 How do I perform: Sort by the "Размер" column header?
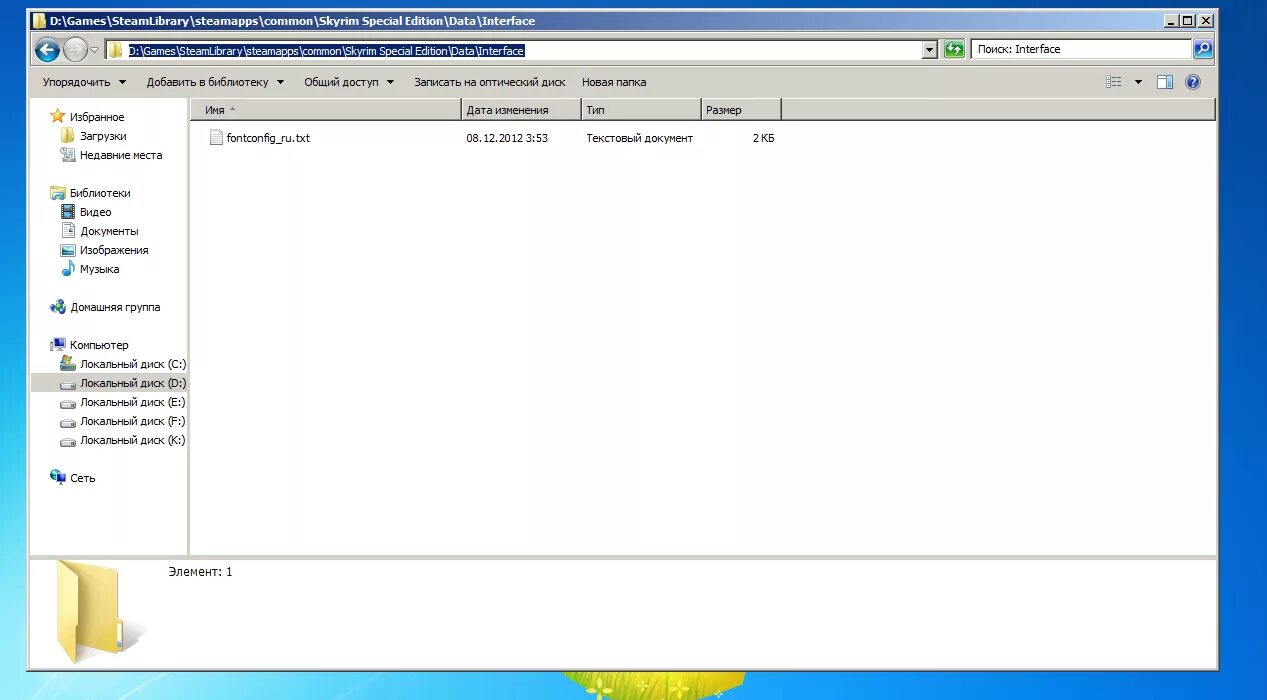(741, 110)
